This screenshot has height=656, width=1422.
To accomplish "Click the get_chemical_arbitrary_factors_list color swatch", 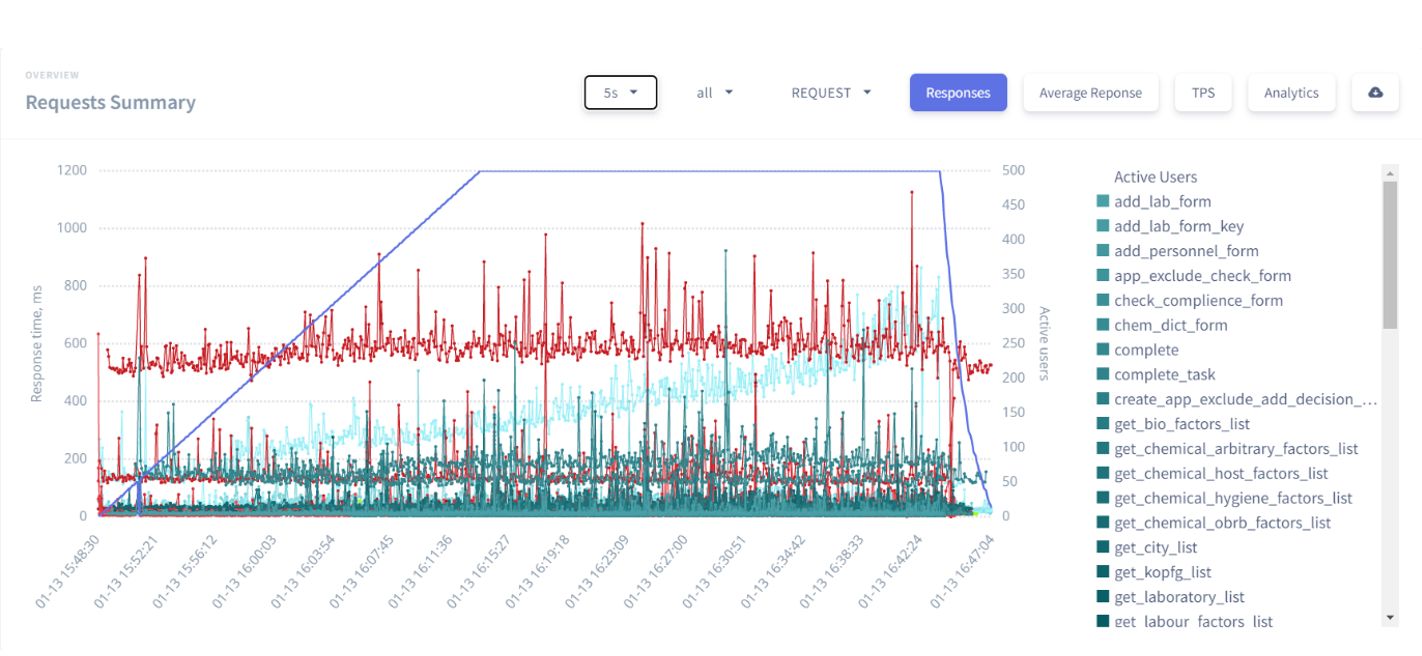I will 1103,449.
